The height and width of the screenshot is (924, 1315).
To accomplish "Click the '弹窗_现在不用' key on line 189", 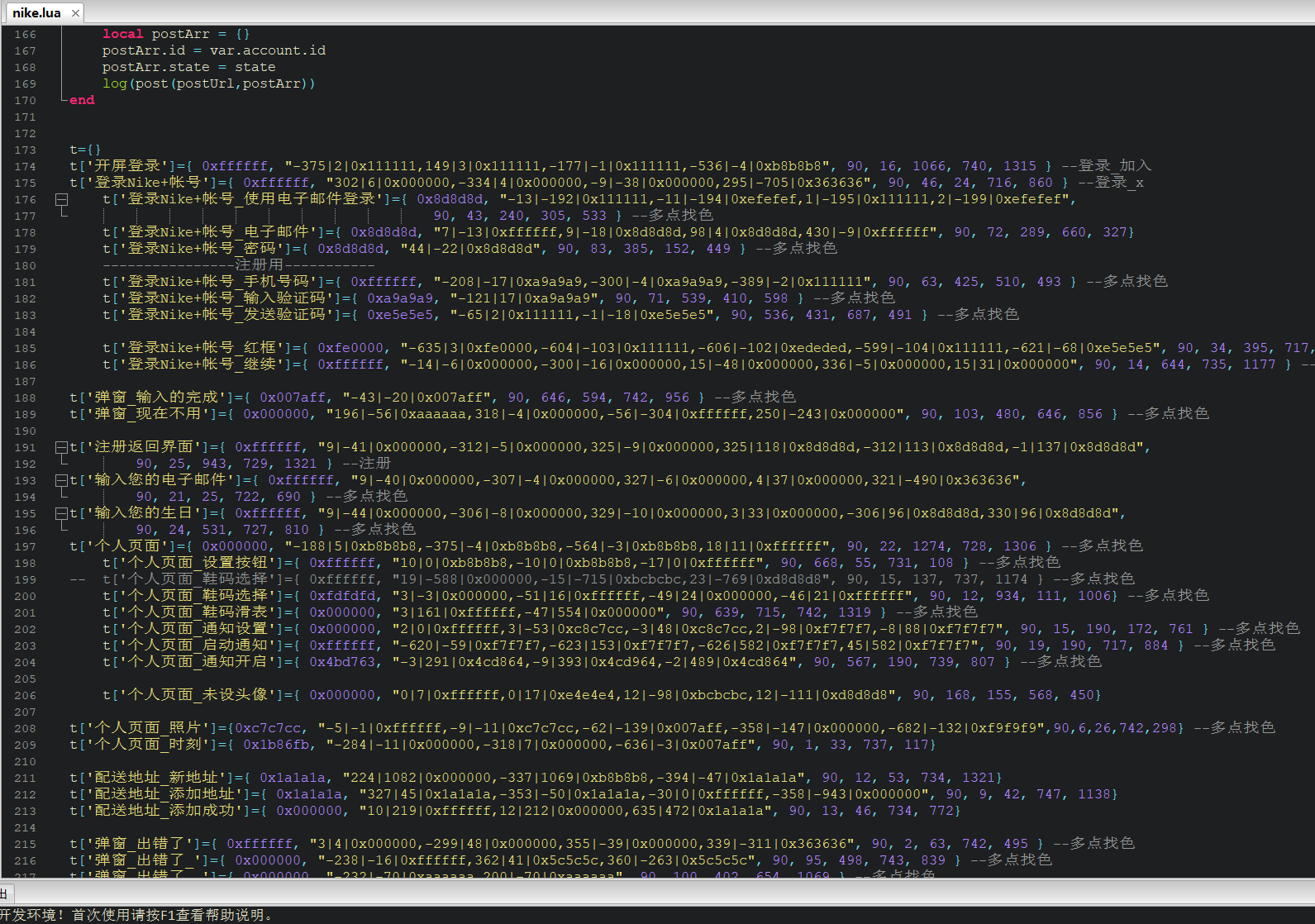I will coord(148,414).
